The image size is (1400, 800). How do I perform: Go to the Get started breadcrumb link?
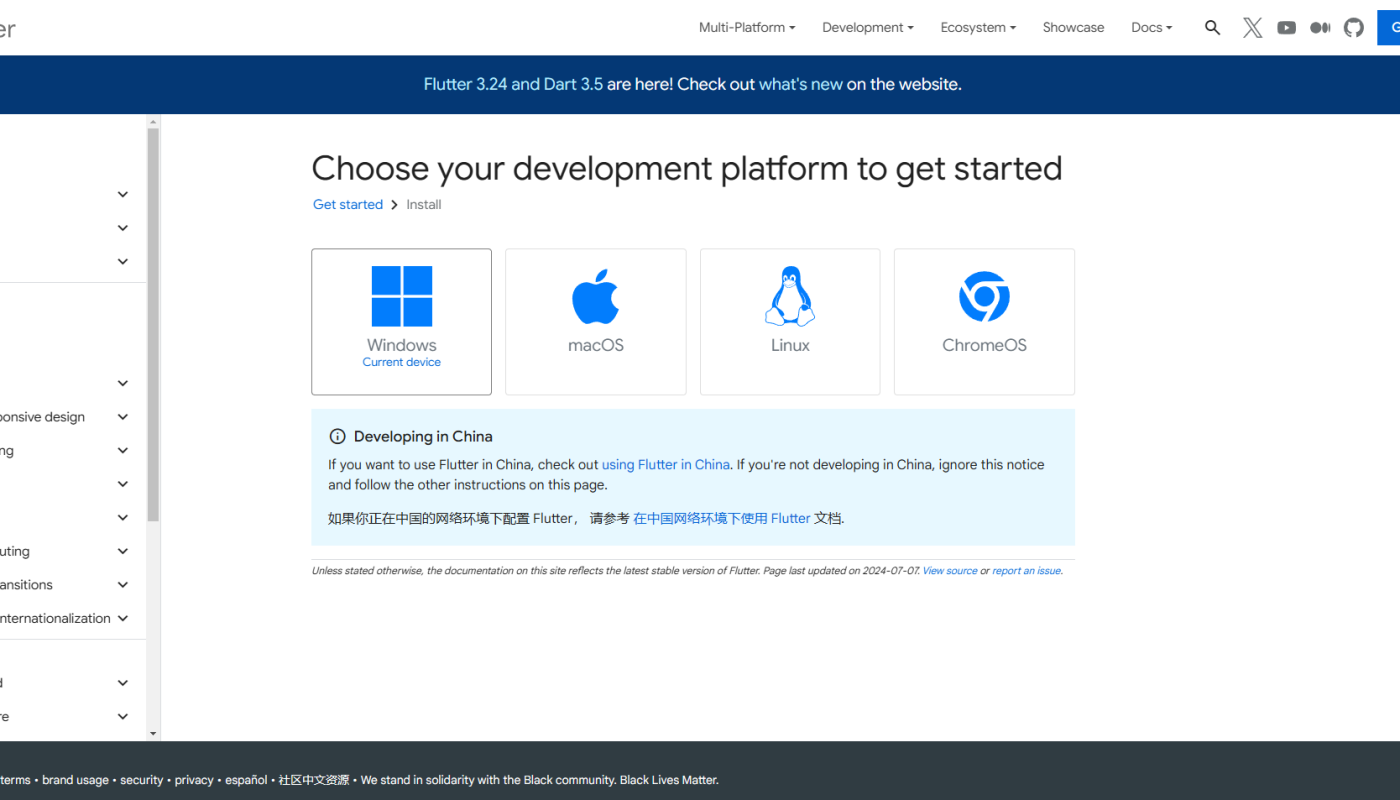tap(348, 205)
